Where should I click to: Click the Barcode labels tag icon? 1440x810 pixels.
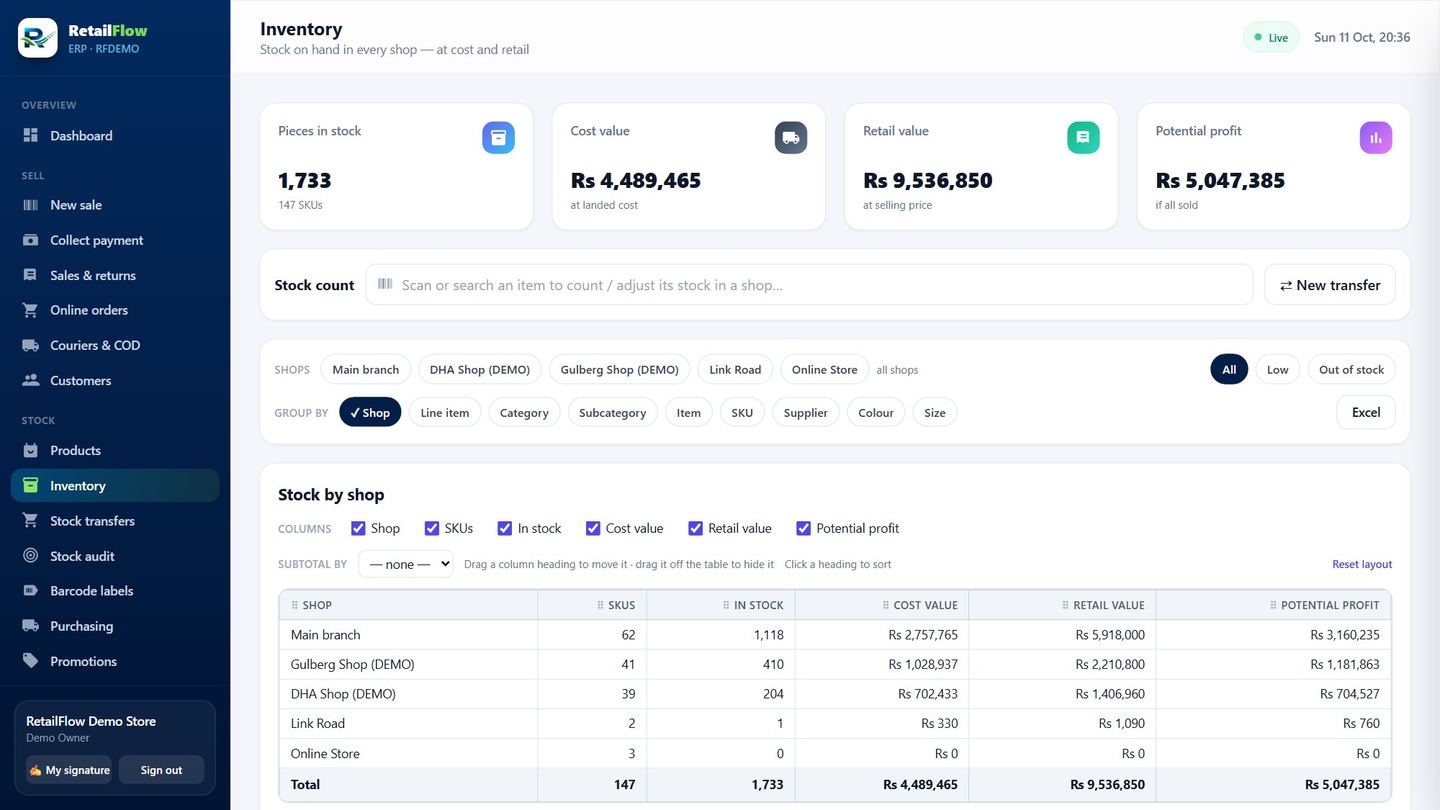[30, 591]
